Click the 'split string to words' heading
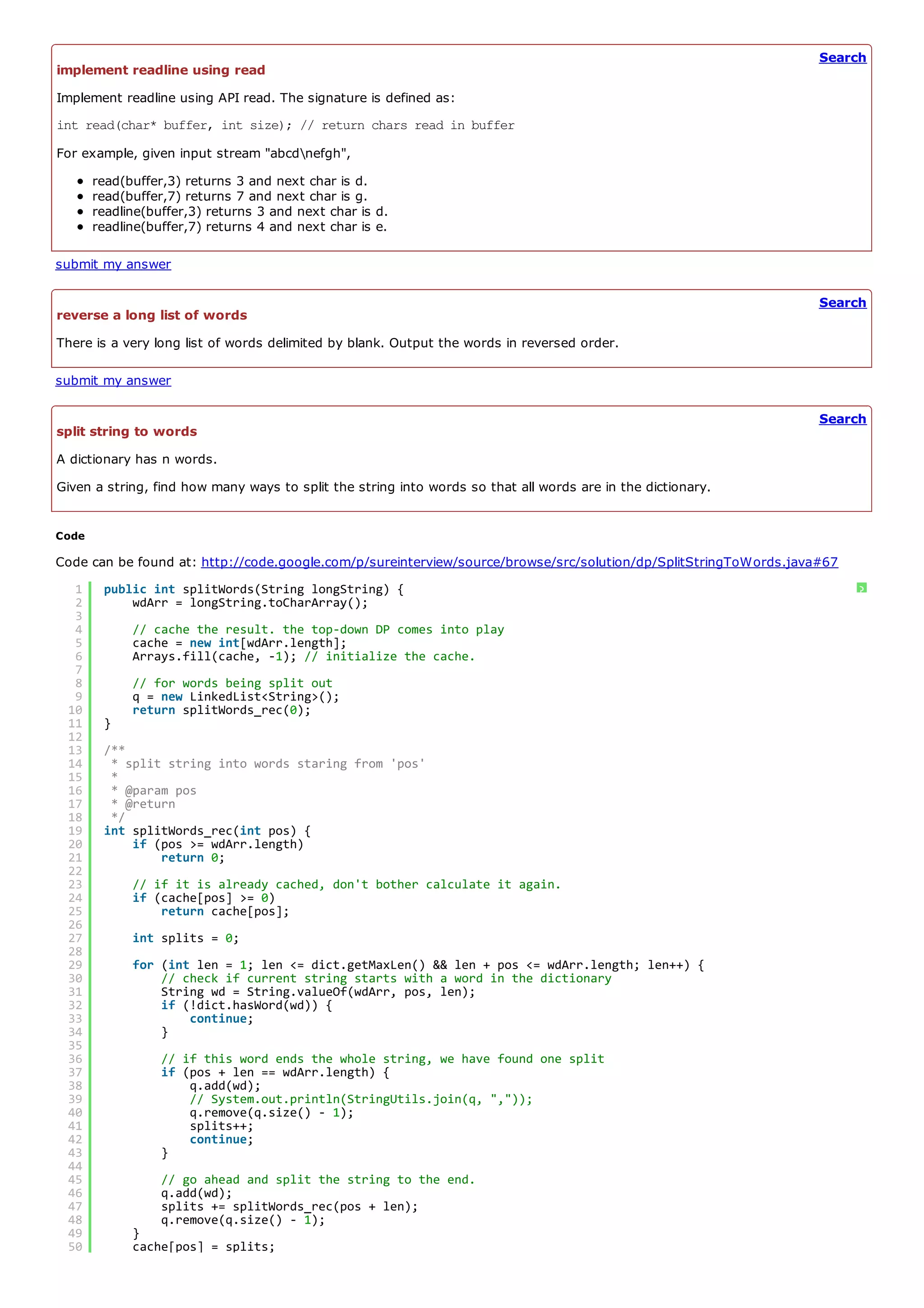 (x=126, y=431)
